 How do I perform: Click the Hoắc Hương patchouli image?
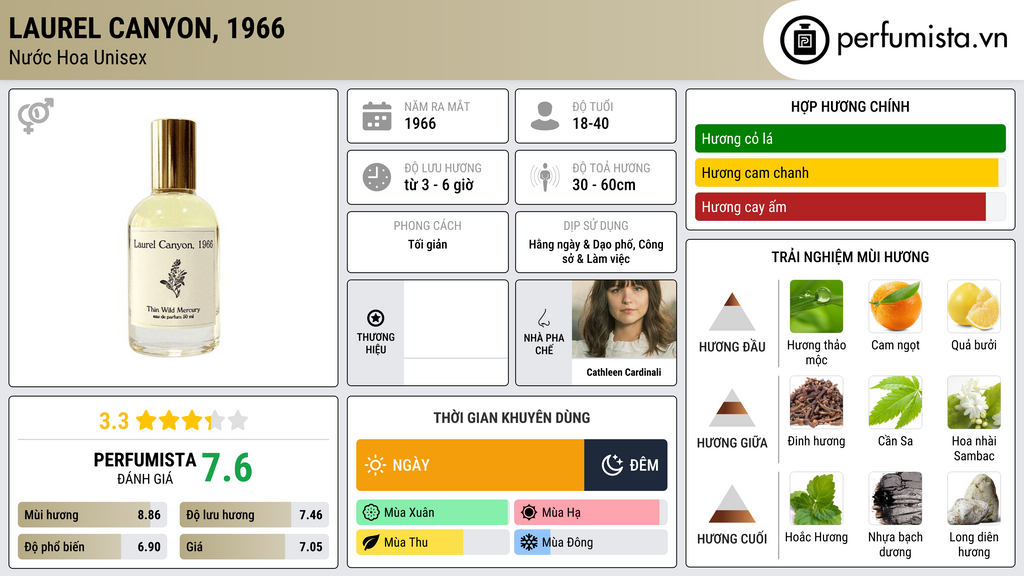[x=816, y=499]
